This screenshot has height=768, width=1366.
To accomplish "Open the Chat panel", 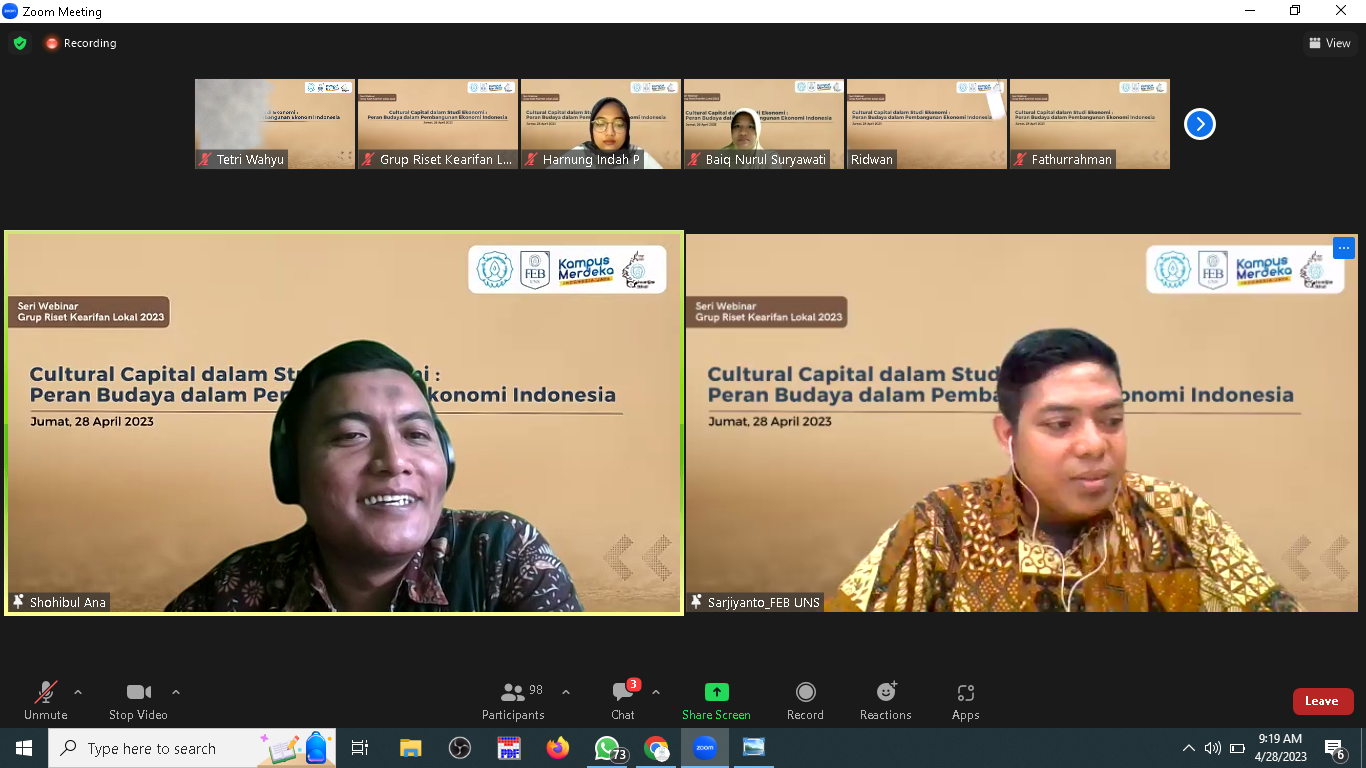I will click(623, 701).
